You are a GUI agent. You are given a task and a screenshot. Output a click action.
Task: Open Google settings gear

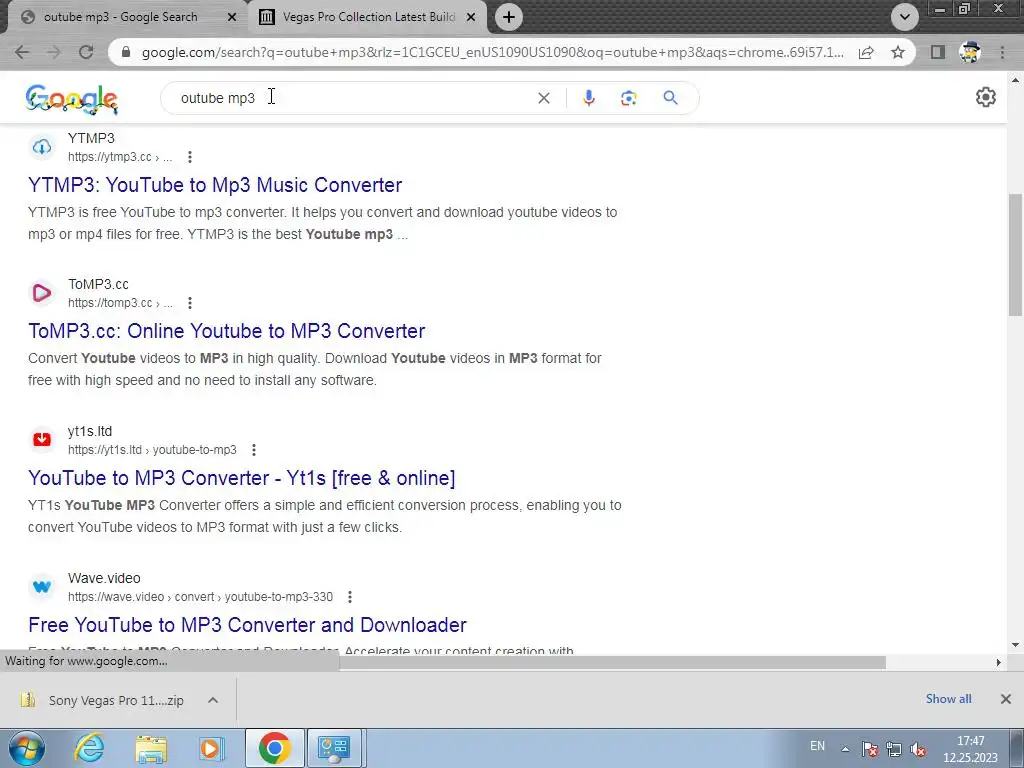(x=985, y=97)
